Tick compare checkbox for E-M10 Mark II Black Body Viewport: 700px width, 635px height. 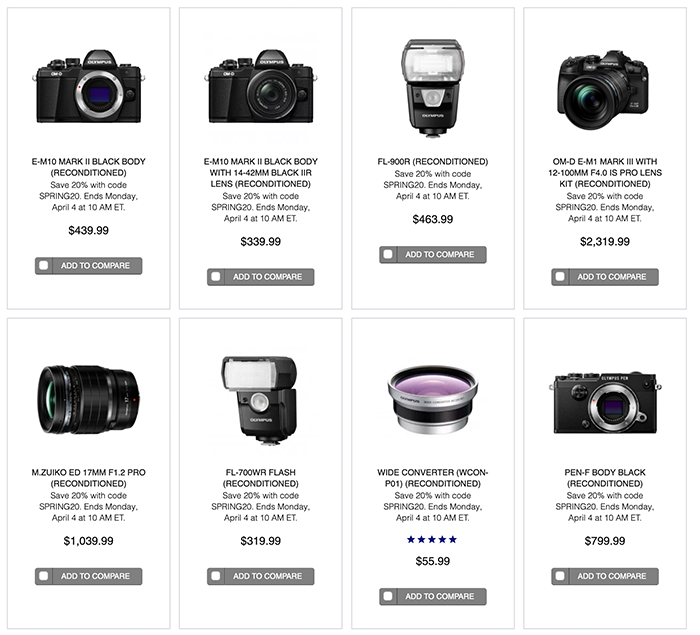tap(45, 266)
